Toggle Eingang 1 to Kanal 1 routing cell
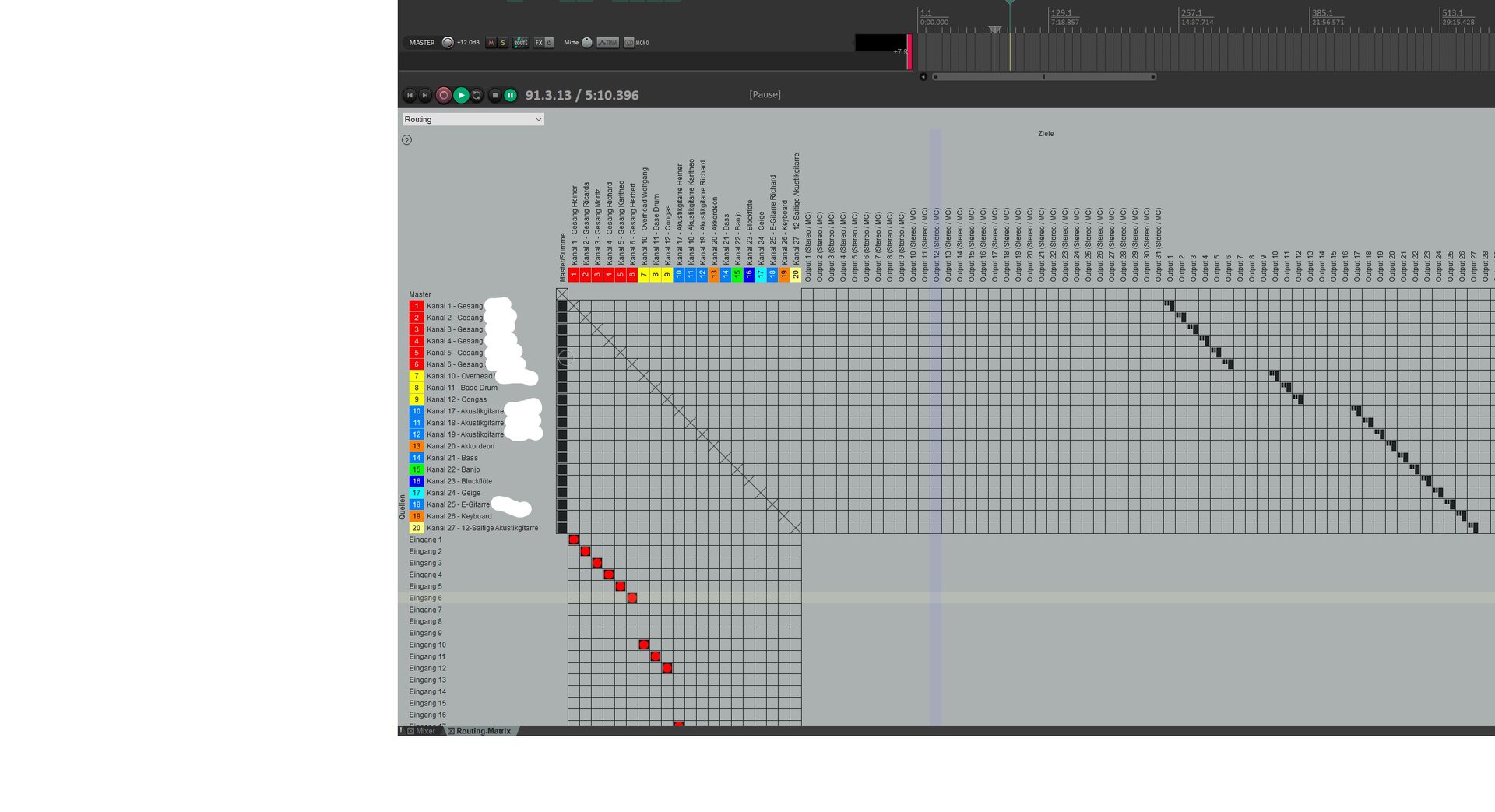The height and width of the screenshot is (812, 1495). pyautogui.click(x=574, y=540)
